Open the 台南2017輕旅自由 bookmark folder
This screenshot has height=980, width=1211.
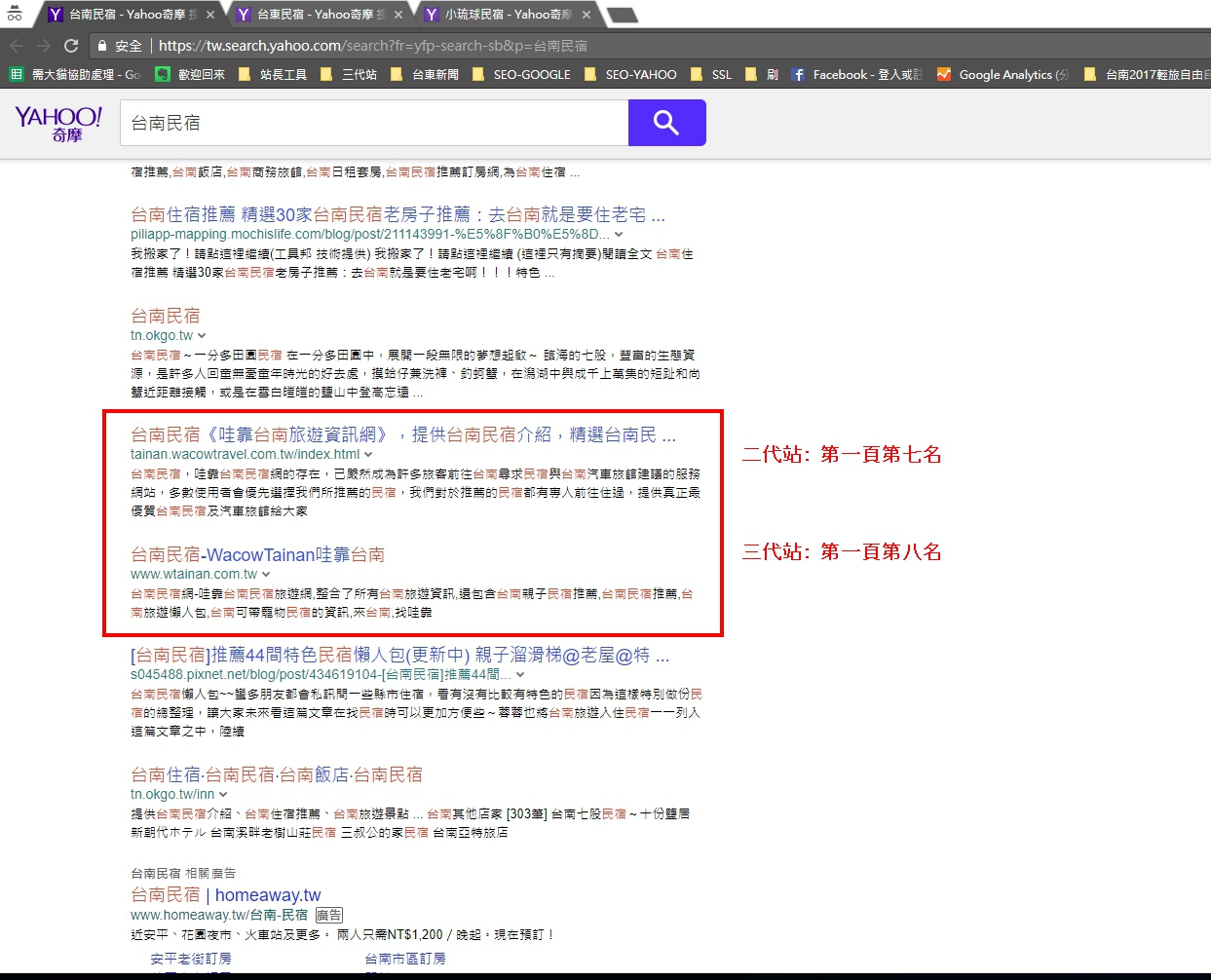(x=1146, y=74)
